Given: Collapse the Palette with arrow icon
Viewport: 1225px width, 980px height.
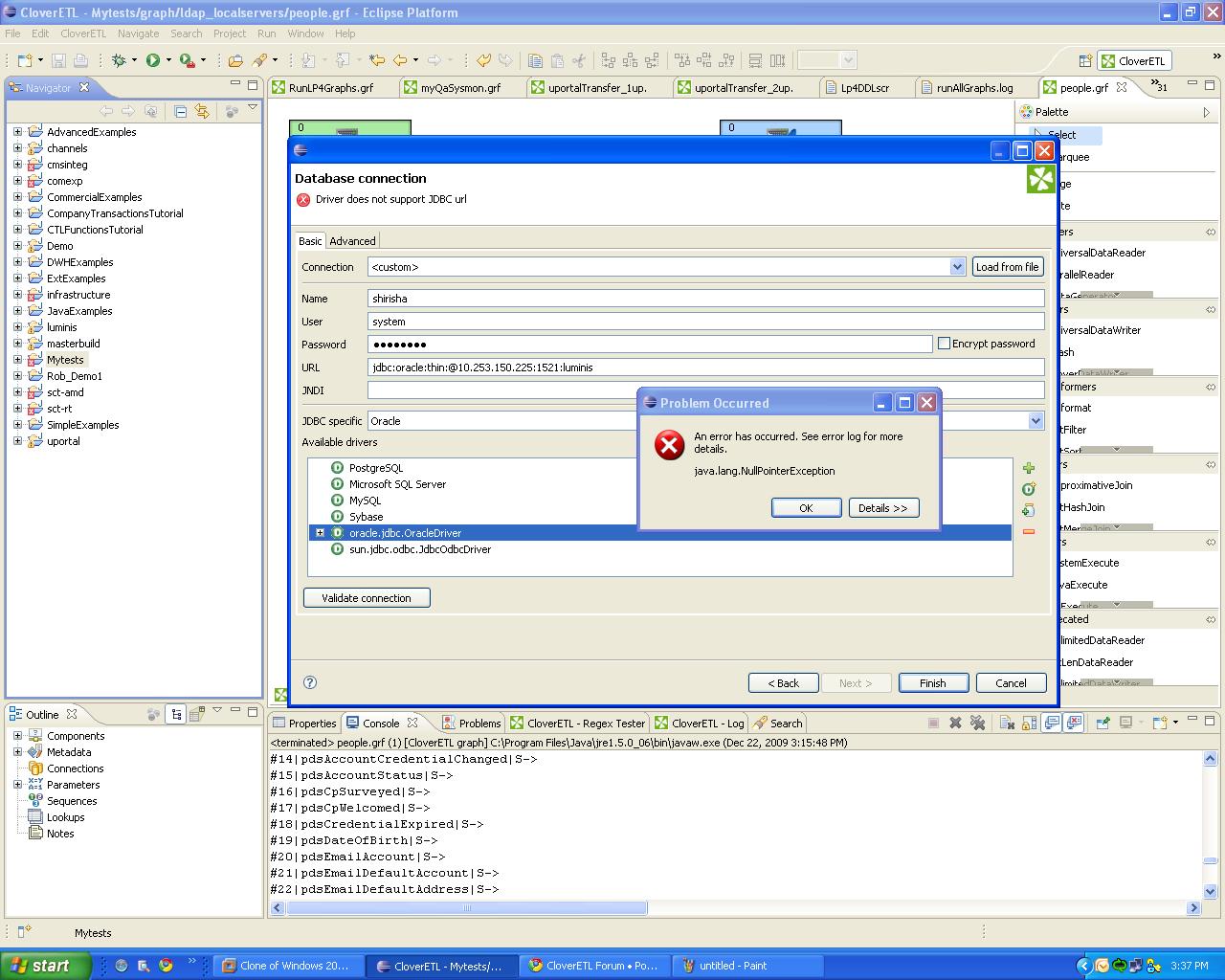Looking at the screenshot, I should pyautogui.click(x=1206, y=112).
